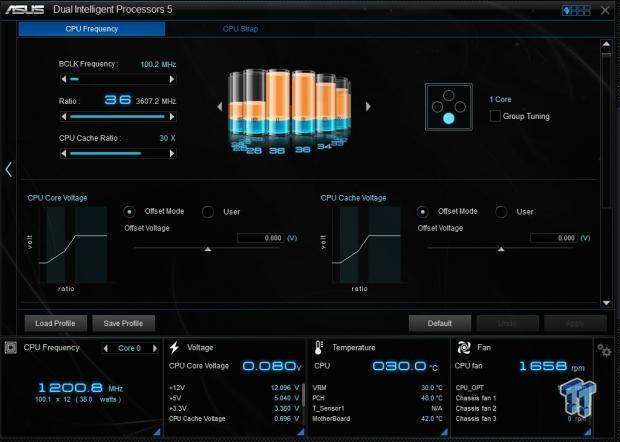Select User mode for CPU Core Voltage
The width and height of the screenshot is (620, 442).
(x=208, y=212)
